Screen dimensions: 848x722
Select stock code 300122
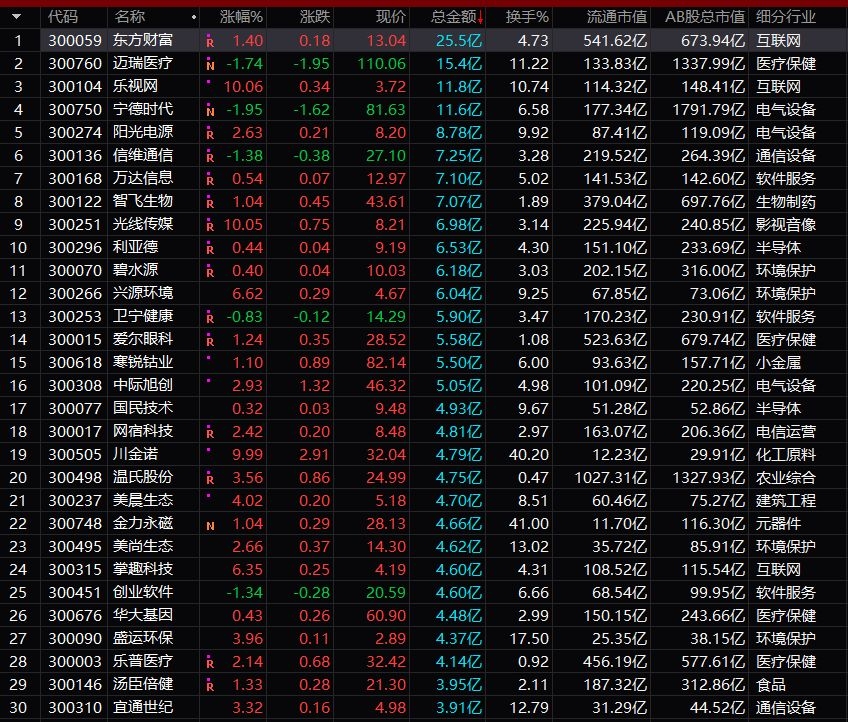tap(75, 202)
